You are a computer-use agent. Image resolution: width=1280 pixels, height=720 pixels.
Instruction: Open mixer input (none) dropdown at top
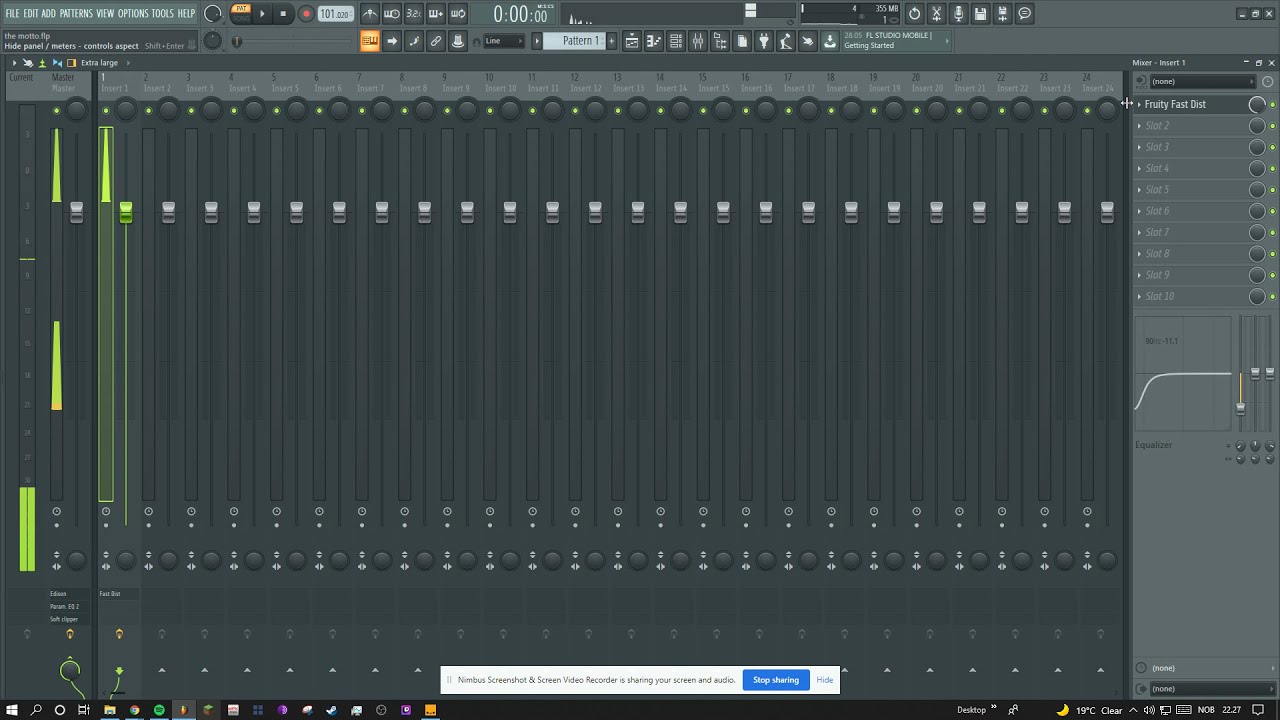click(1201, 81)
